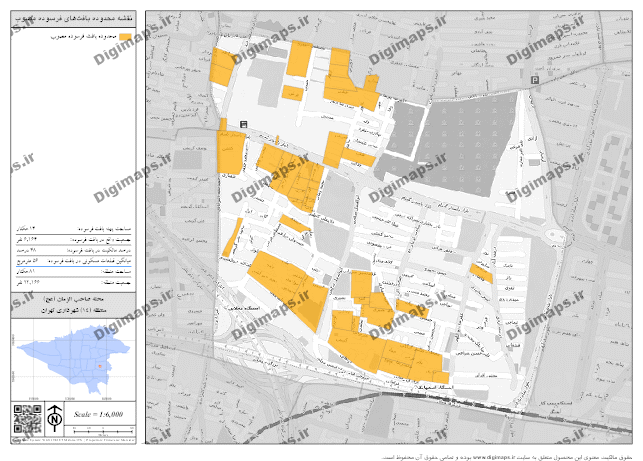Image resolution: width=643 pixels, height=461 pixels.
Task: Click the Scale = 1:6,000 text
Action: 99,414
